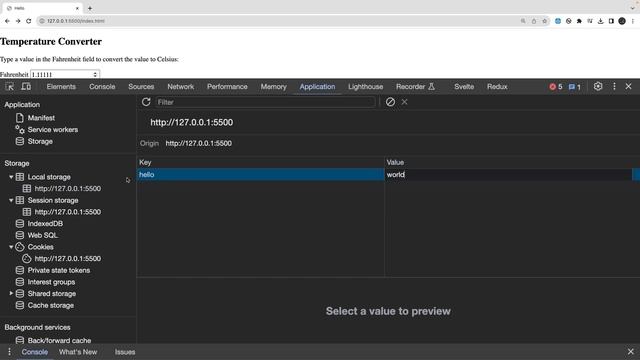
Task: Refresh the storage table
Action: click(x=146, y=102)
